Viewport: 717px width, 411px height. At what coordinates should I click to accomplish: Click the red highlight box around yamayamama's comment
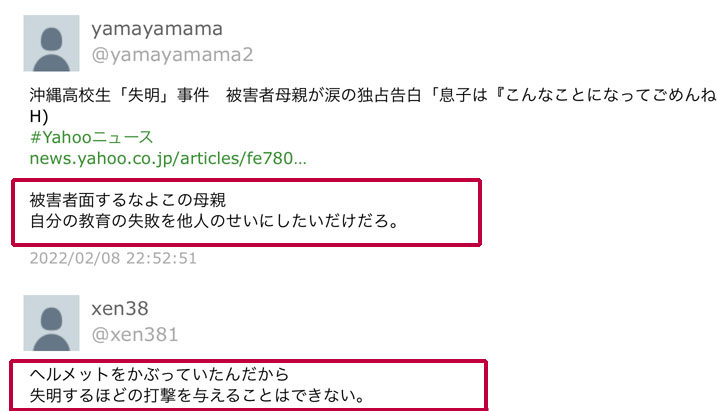click(x=246, y=212)
